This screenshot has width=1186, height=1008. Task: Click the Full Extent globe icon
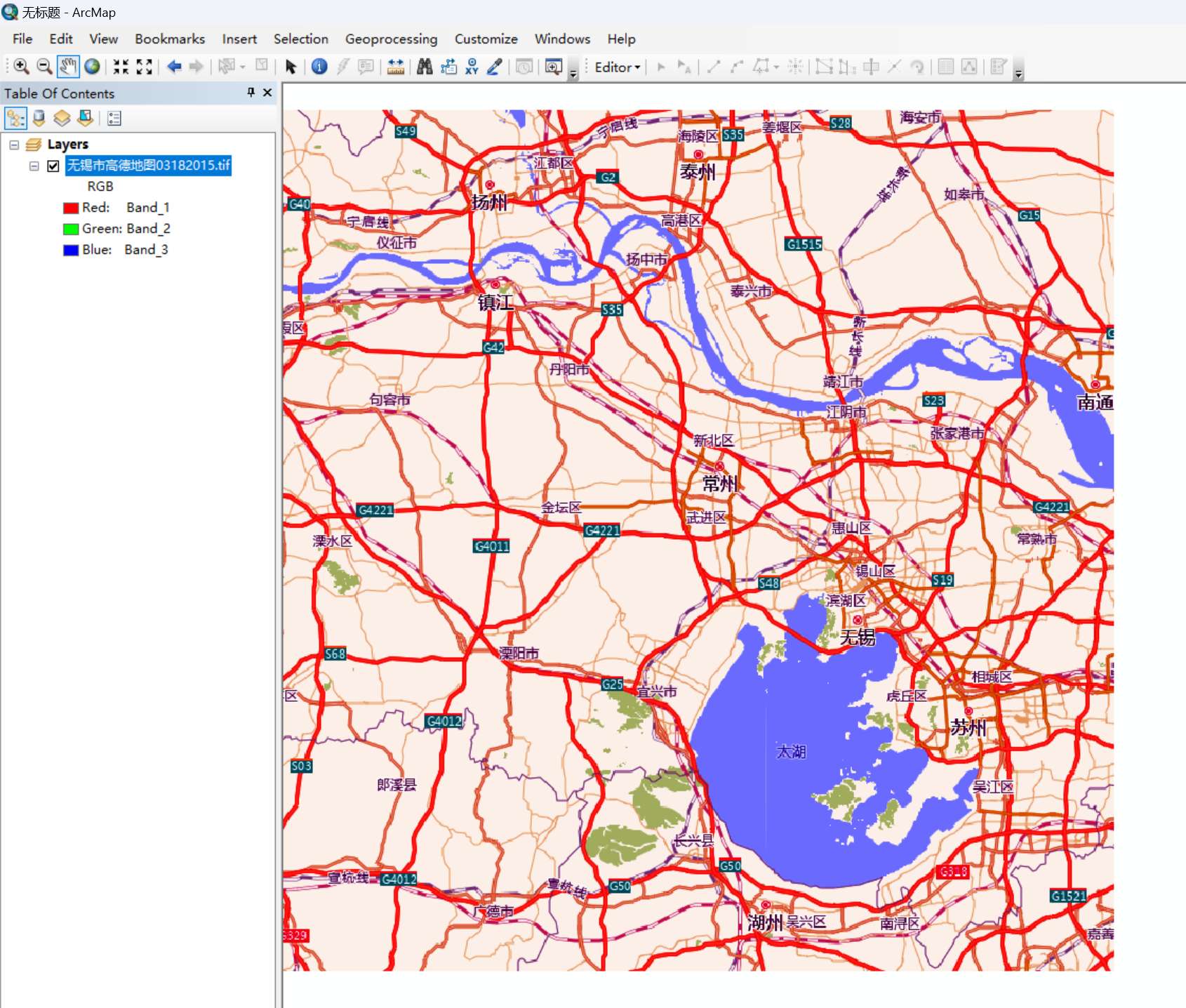pos(92,67)
